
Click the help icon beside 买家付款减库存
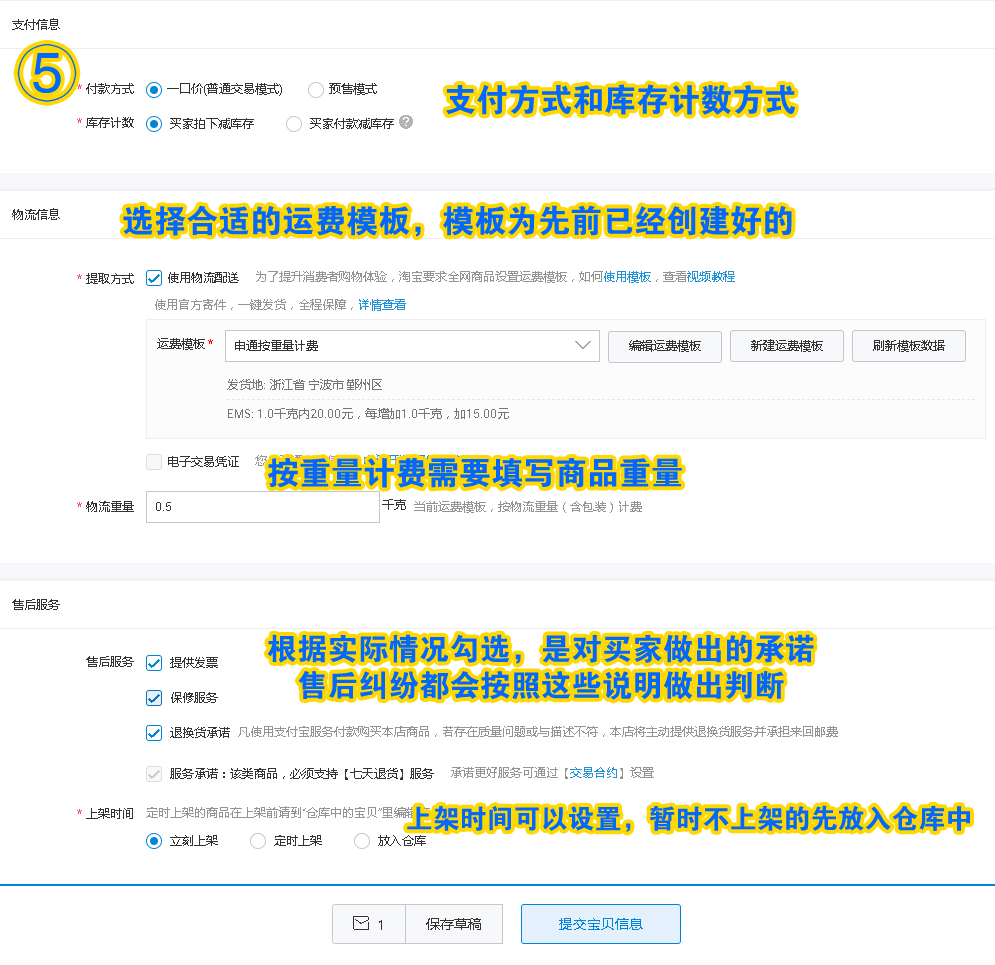[x=404, y=124]
